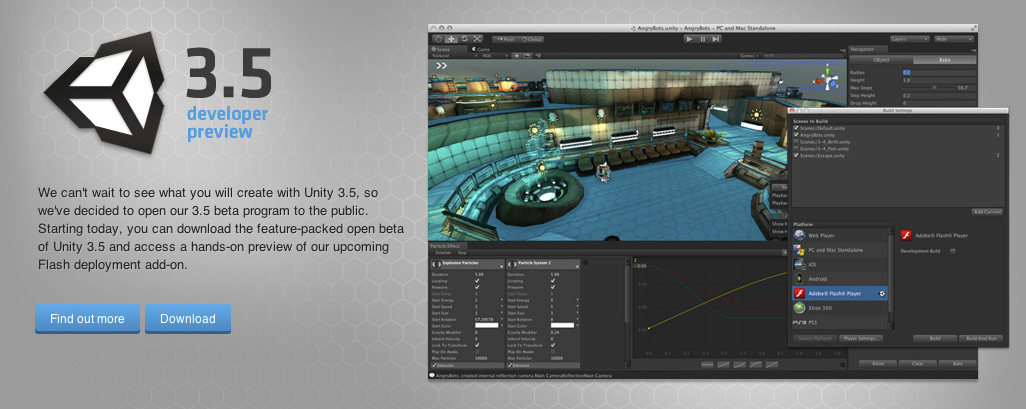Viewport: 1026px width, 409px height.
Task: Select Xbox 360 platform icon
Action: (799, 308)
